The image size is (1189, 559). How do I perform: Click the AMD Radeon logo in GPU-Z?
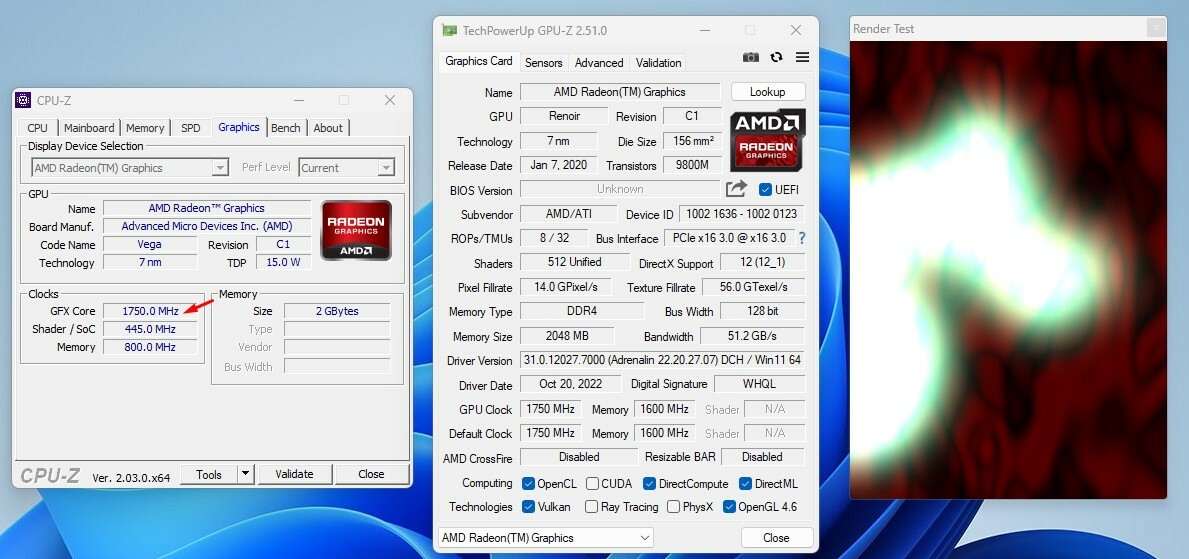pos(767,140)
